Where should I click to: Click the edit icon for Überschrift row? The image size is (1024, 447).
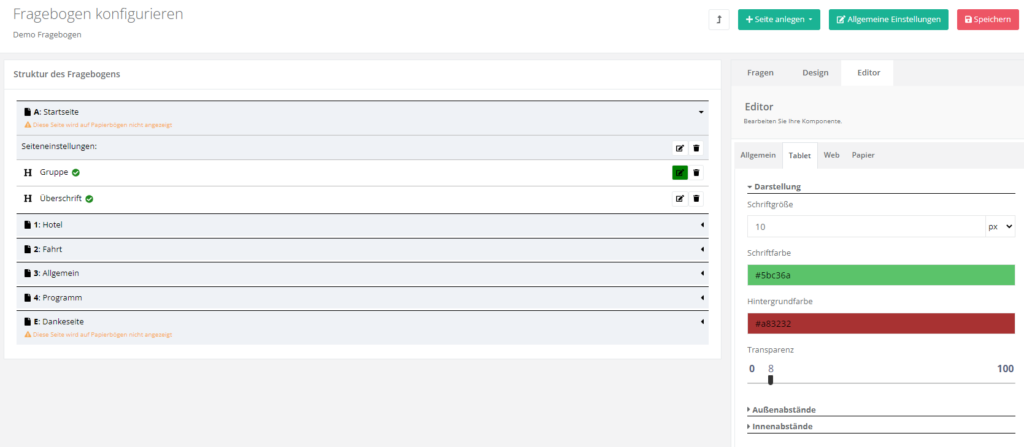click(x=680, y=199)
